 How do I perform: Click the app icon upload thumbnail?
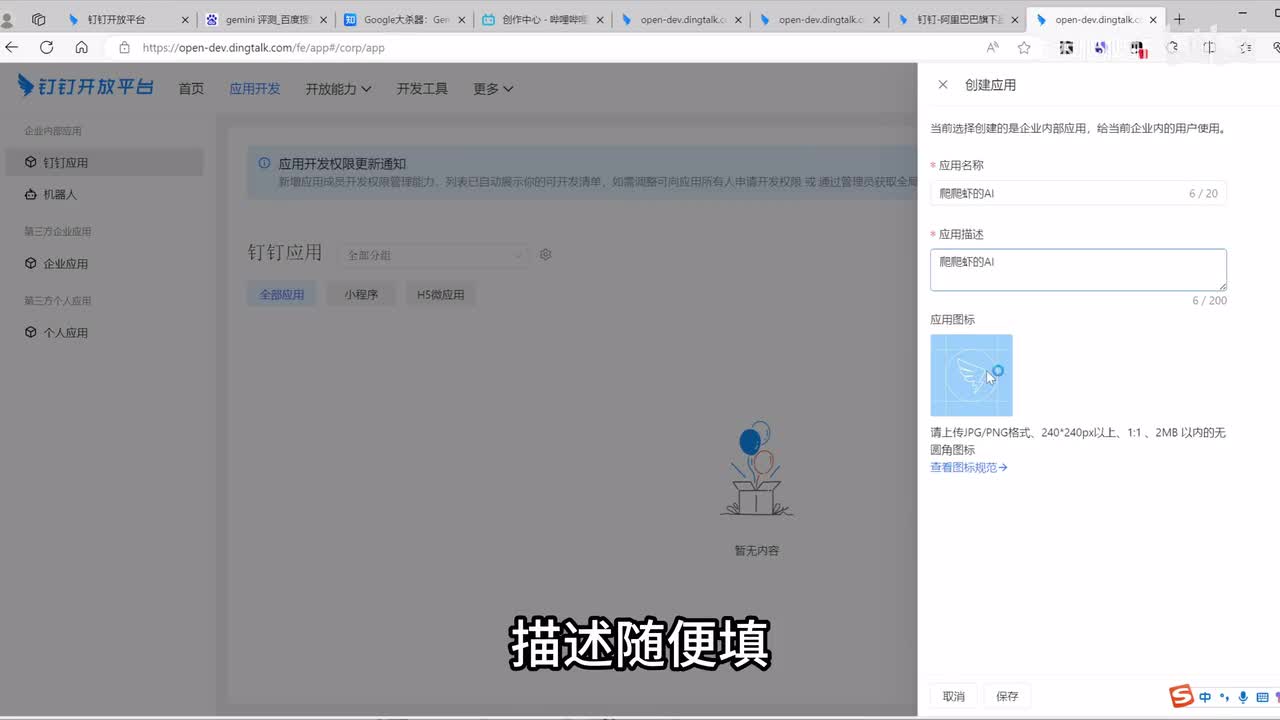[971, 375]
